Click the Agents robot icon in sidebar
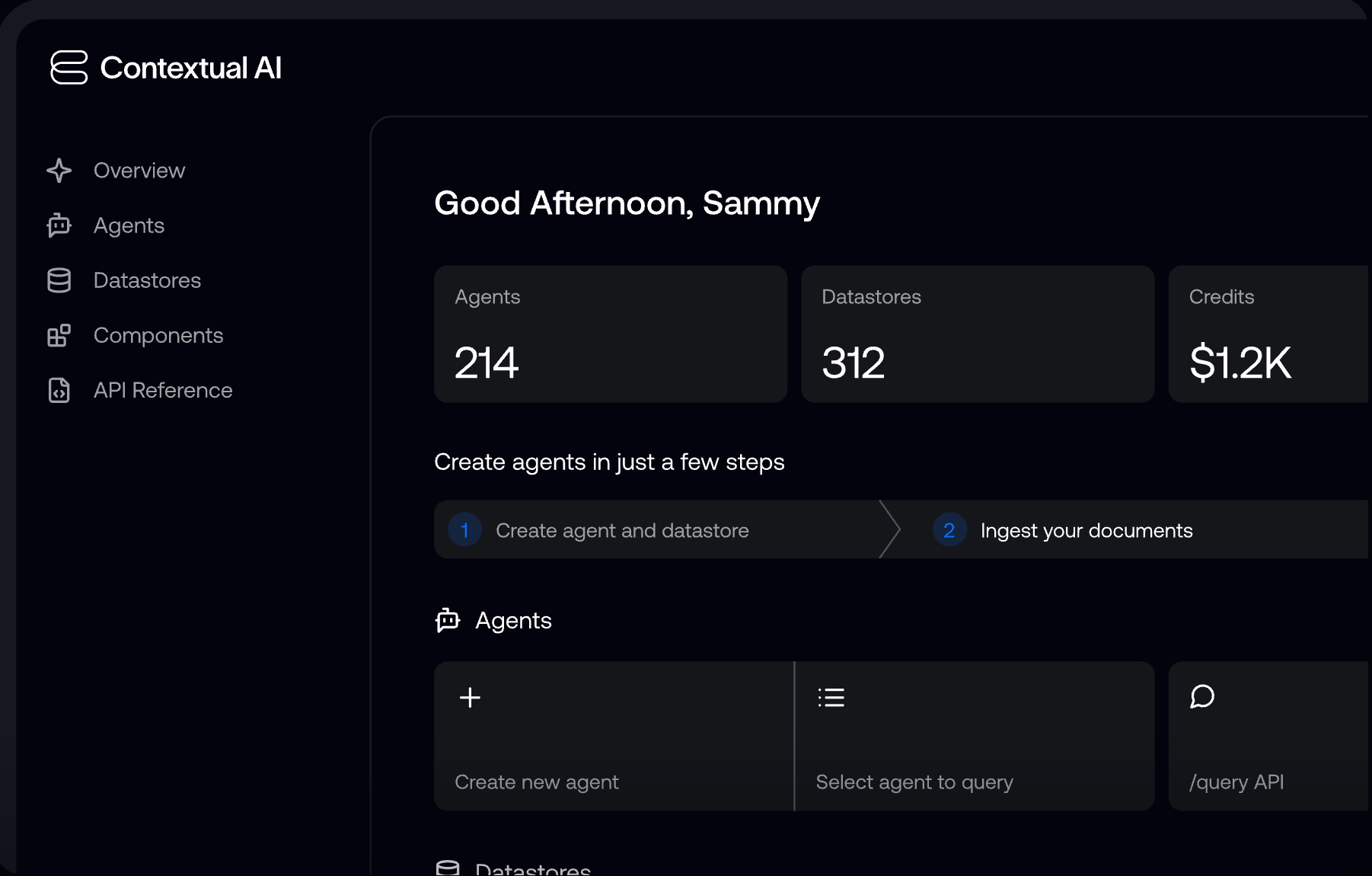The width and height of the screenshot is (1372, 876). 59,225
